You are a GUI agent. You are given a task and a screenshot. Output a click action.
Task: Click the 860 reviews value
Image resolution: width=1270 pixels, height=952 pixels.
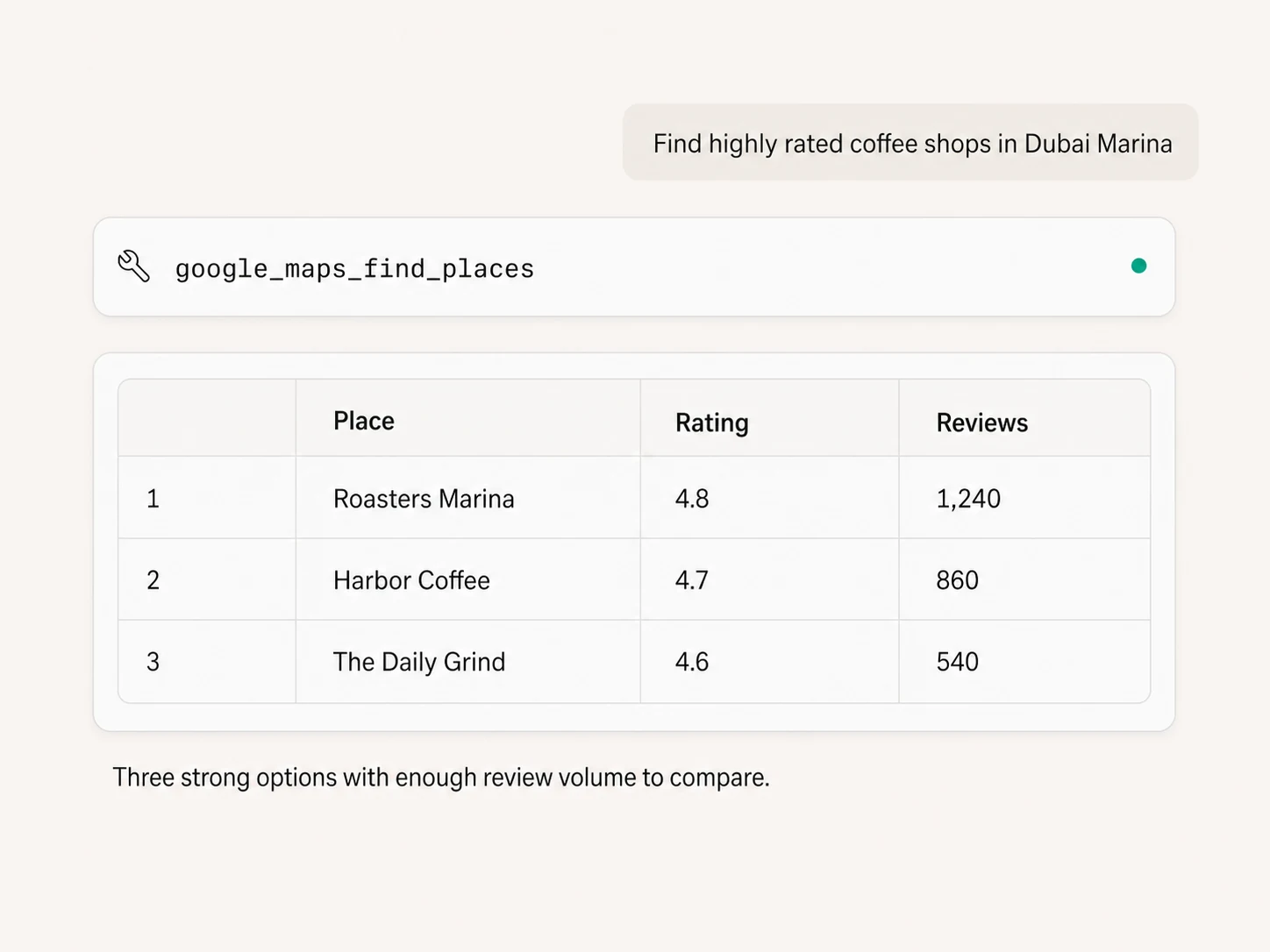click(957, 580)
